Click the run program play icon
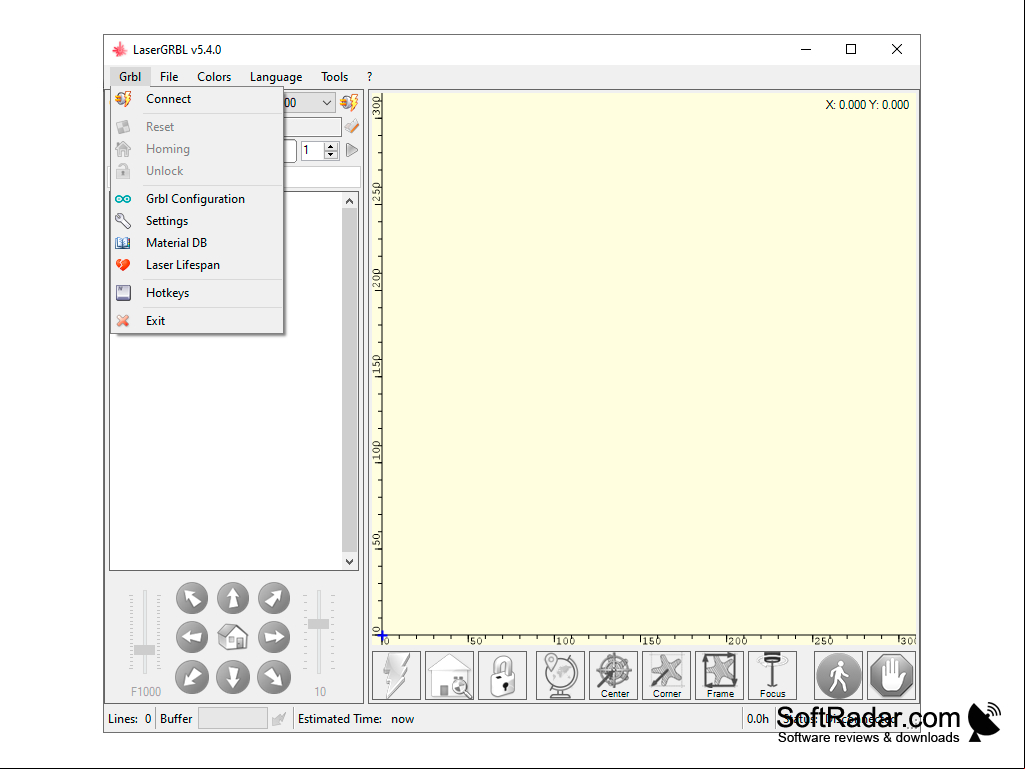 [x=352, y=150]
